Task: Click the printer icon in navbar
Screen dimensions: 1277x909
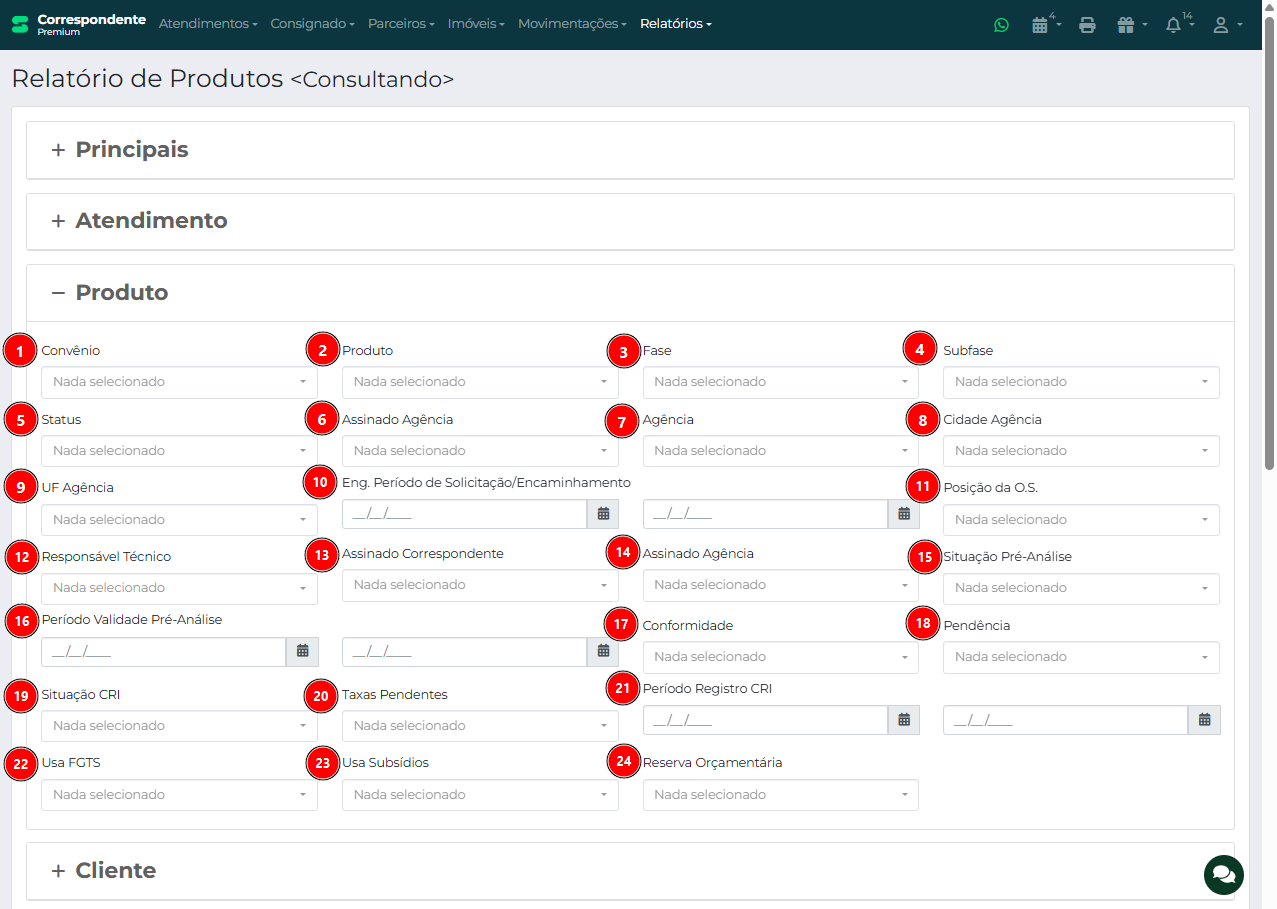Action: click(x=1087, y=25)
